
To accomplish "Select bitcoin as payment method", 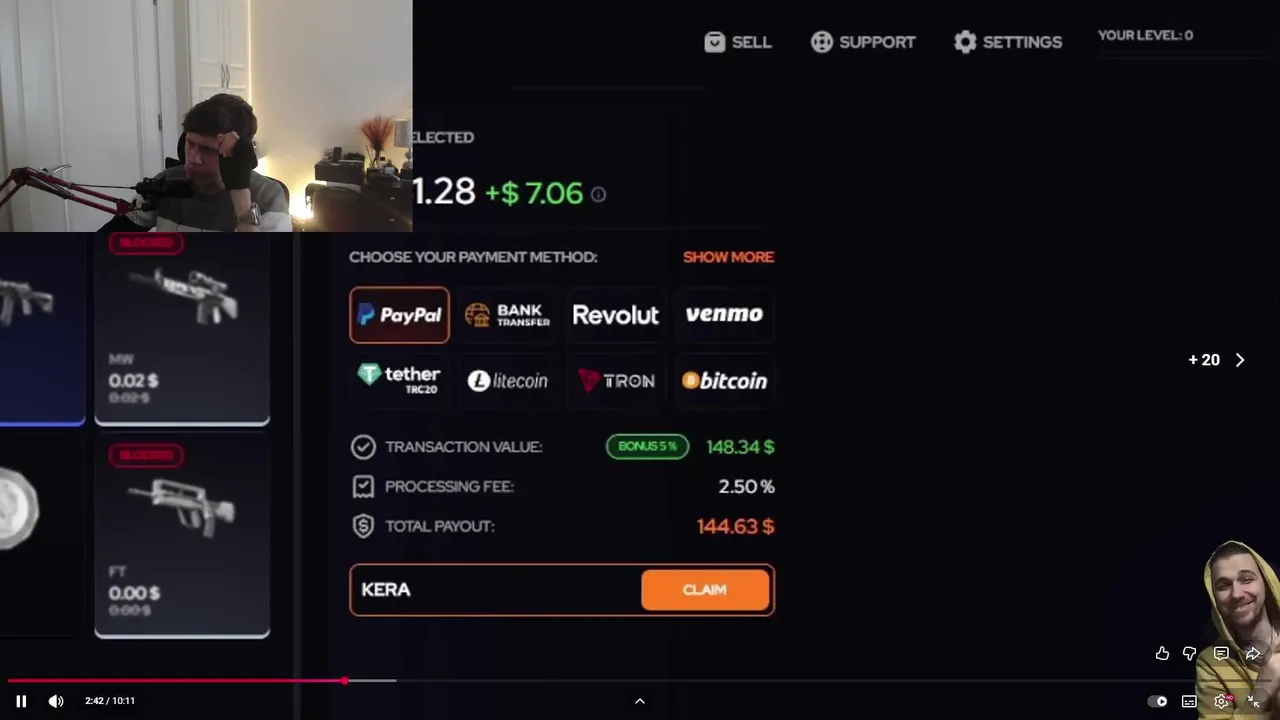I will click(724, 381).
